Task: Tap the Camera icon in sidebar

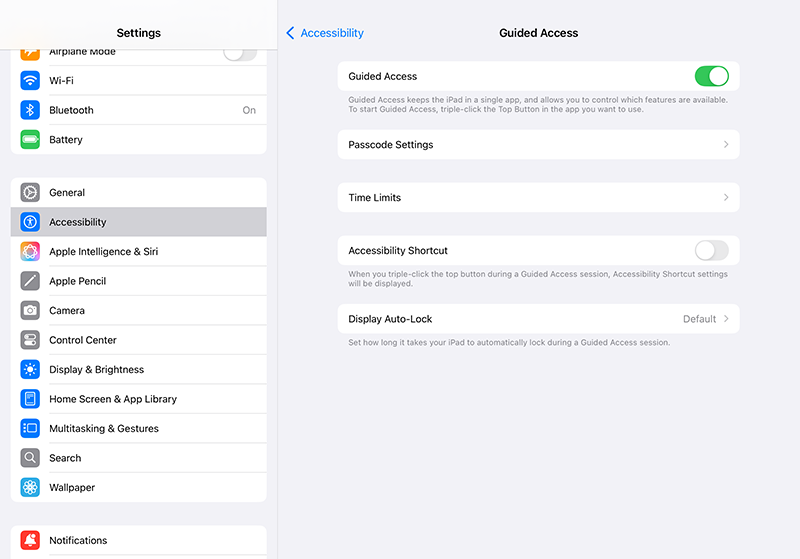Action: coord(30,311)
